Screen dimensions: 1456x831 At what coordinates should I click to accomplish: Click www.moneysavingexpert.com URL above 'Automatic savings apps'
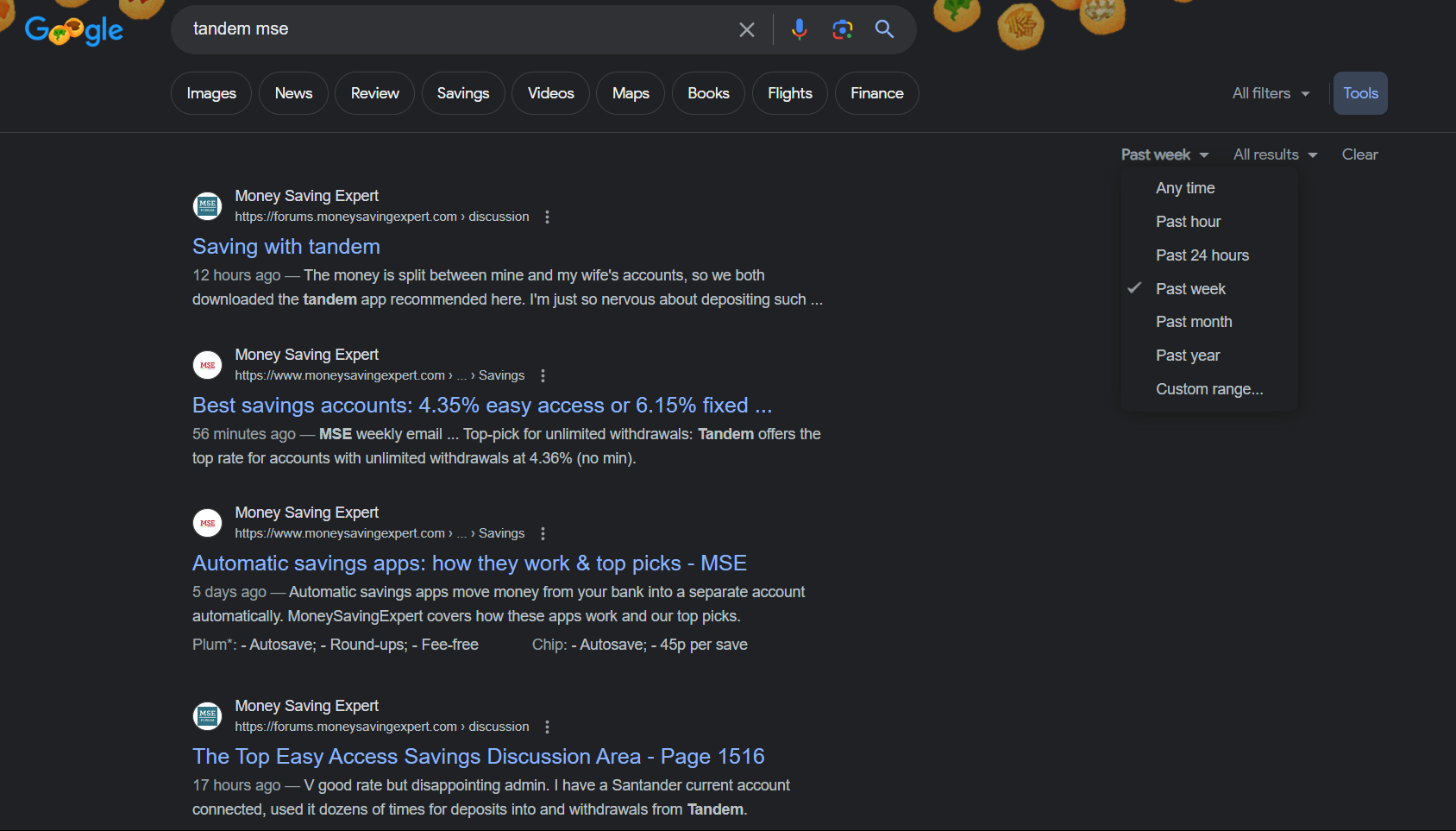[380, 533]
